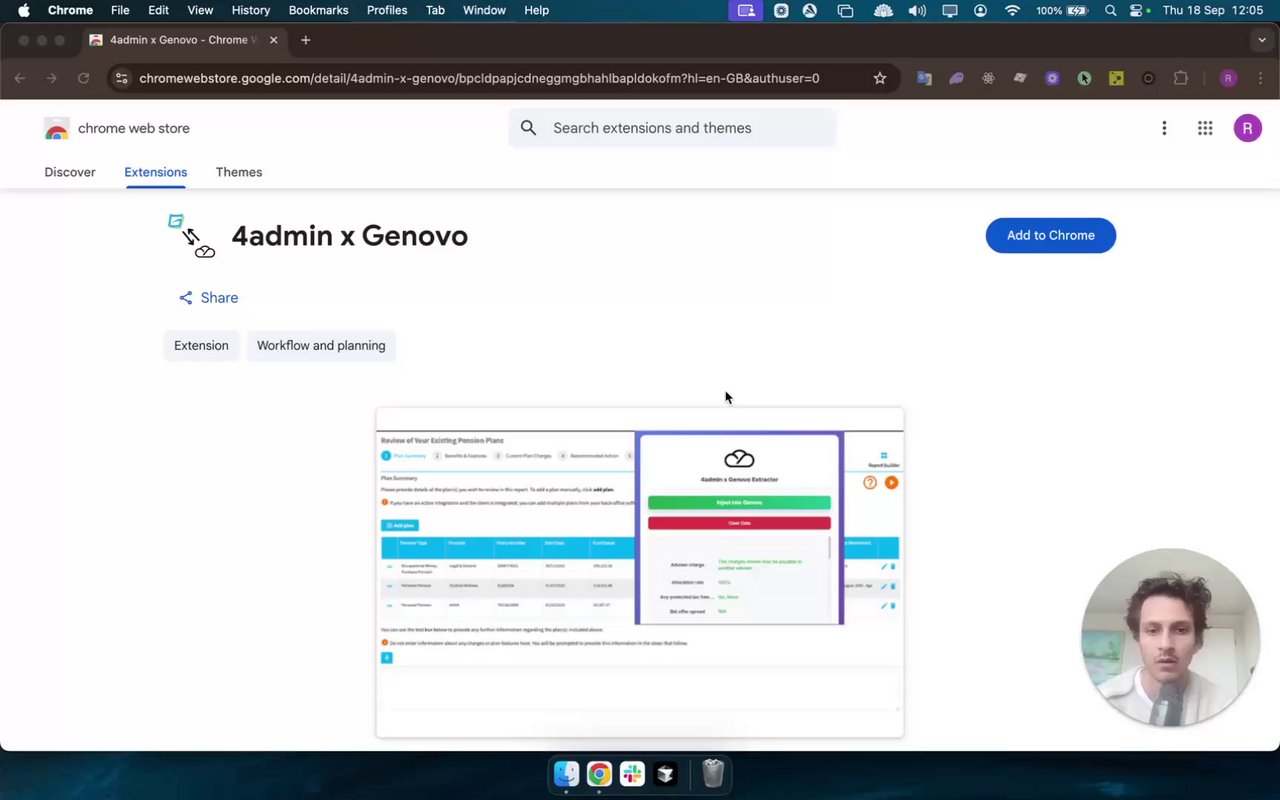Click the date and time in menu bar

pos(1215,10)
